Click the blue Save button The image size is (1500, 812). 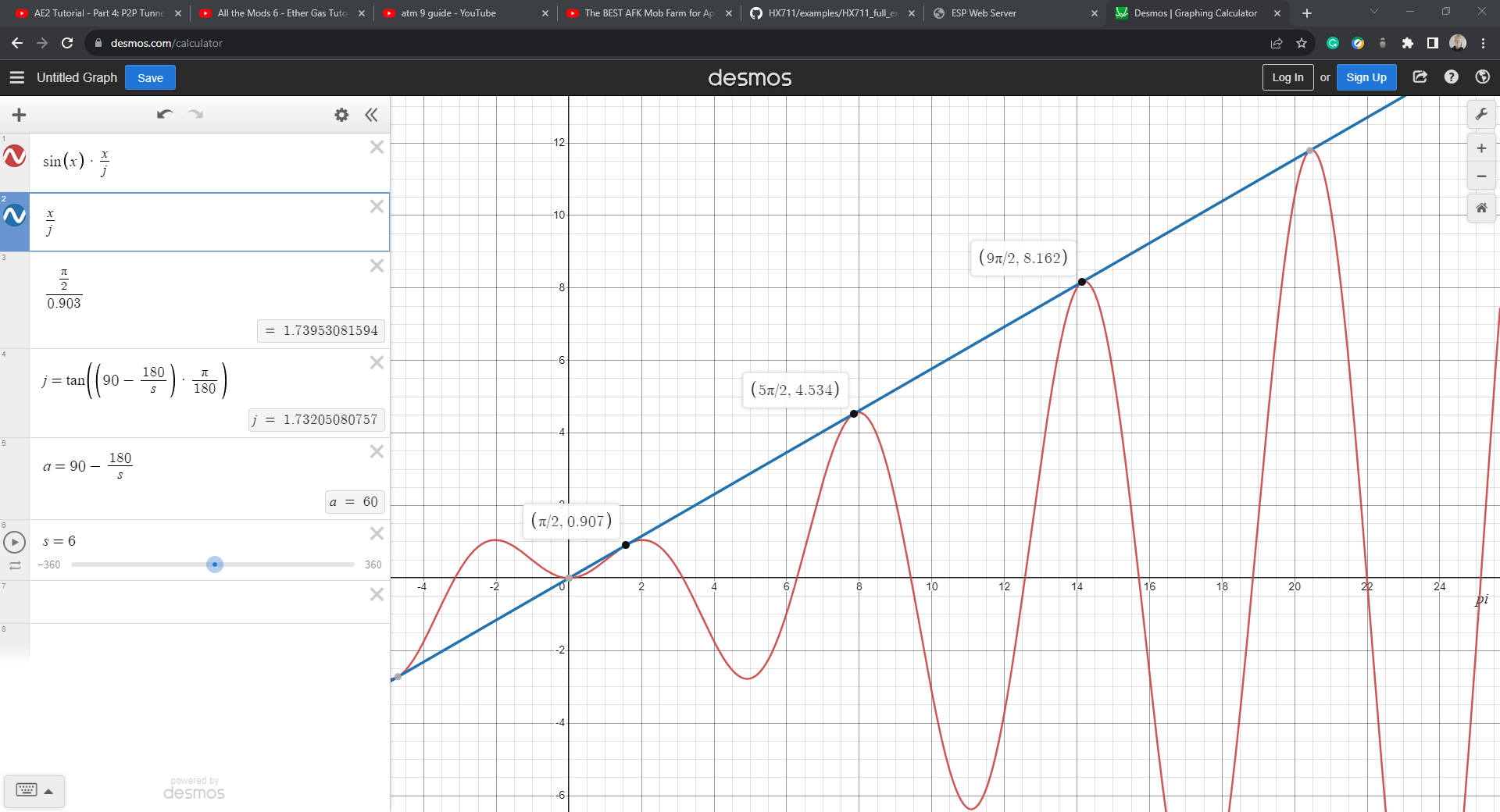[x=150, y=77]
